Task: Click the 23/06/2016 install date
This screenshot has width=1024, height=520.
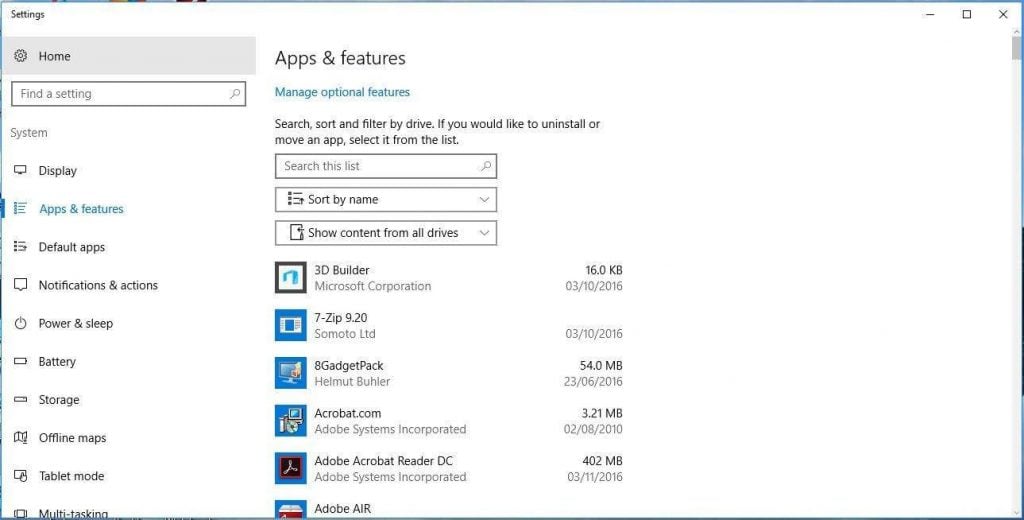Action: pos(593,382)
